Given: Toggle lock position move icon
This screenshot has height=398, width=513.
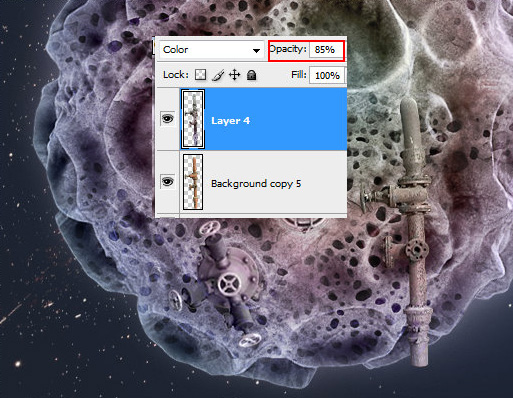Looking at the screenshot, I should click(235, 75).
